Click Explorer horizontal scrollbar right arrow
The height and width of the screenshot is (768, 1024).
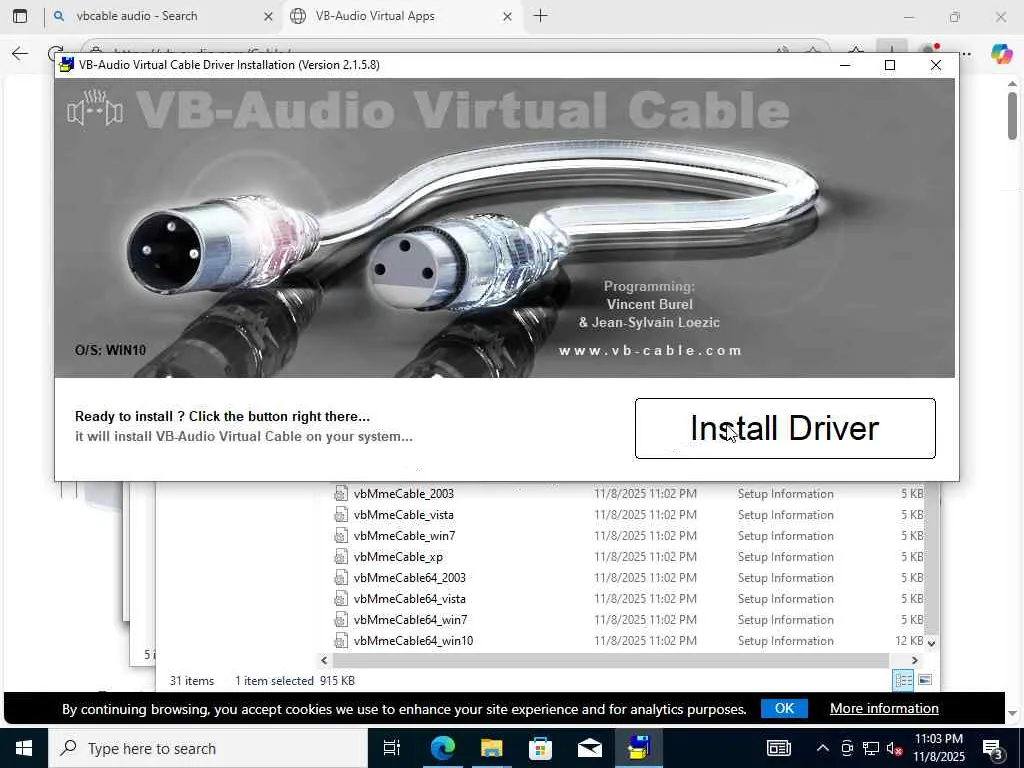pyautogui.click(x=915, y=660)
